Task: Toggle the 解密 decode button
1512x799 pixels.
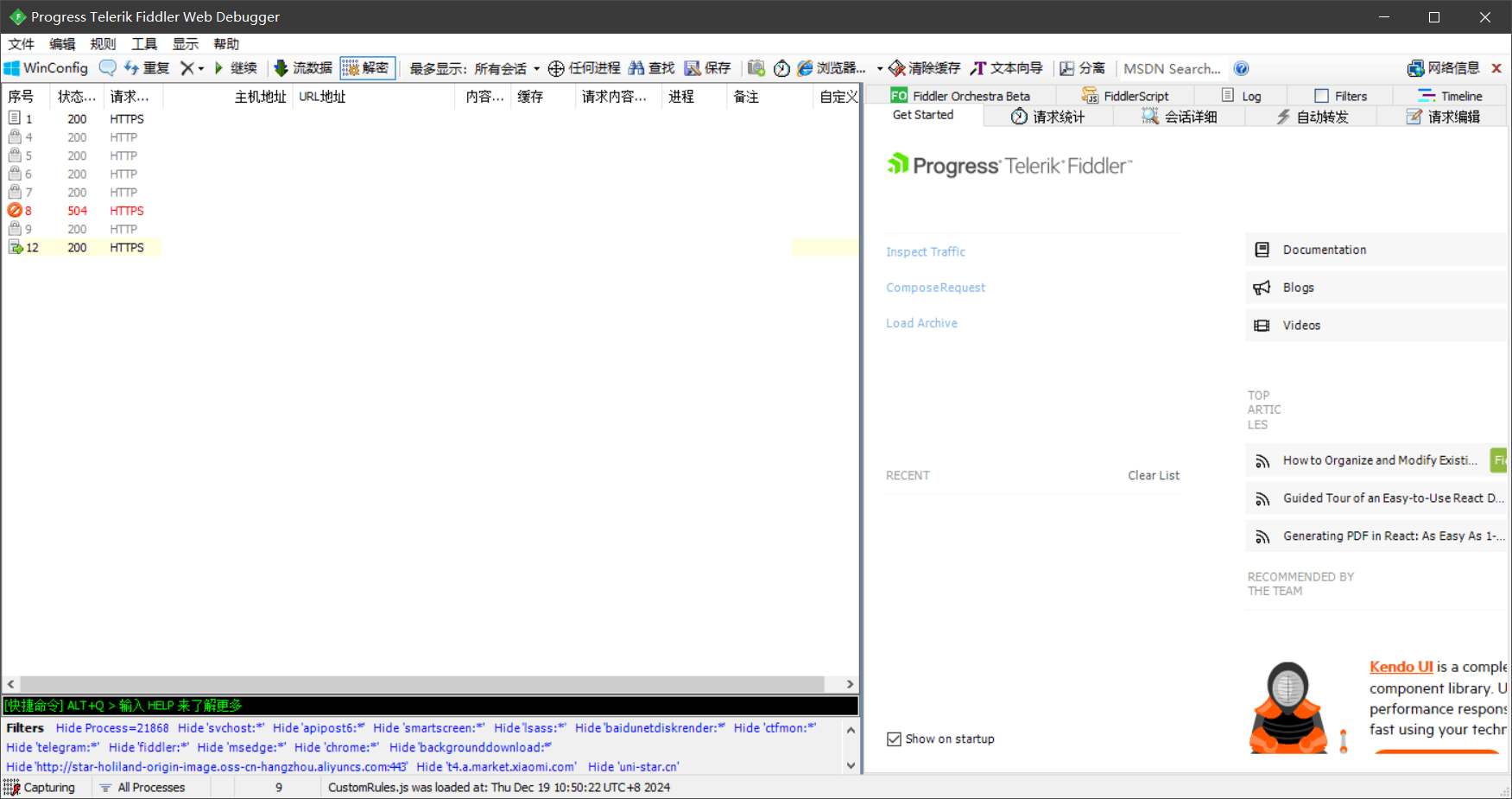Action: [x=368, y=68]
